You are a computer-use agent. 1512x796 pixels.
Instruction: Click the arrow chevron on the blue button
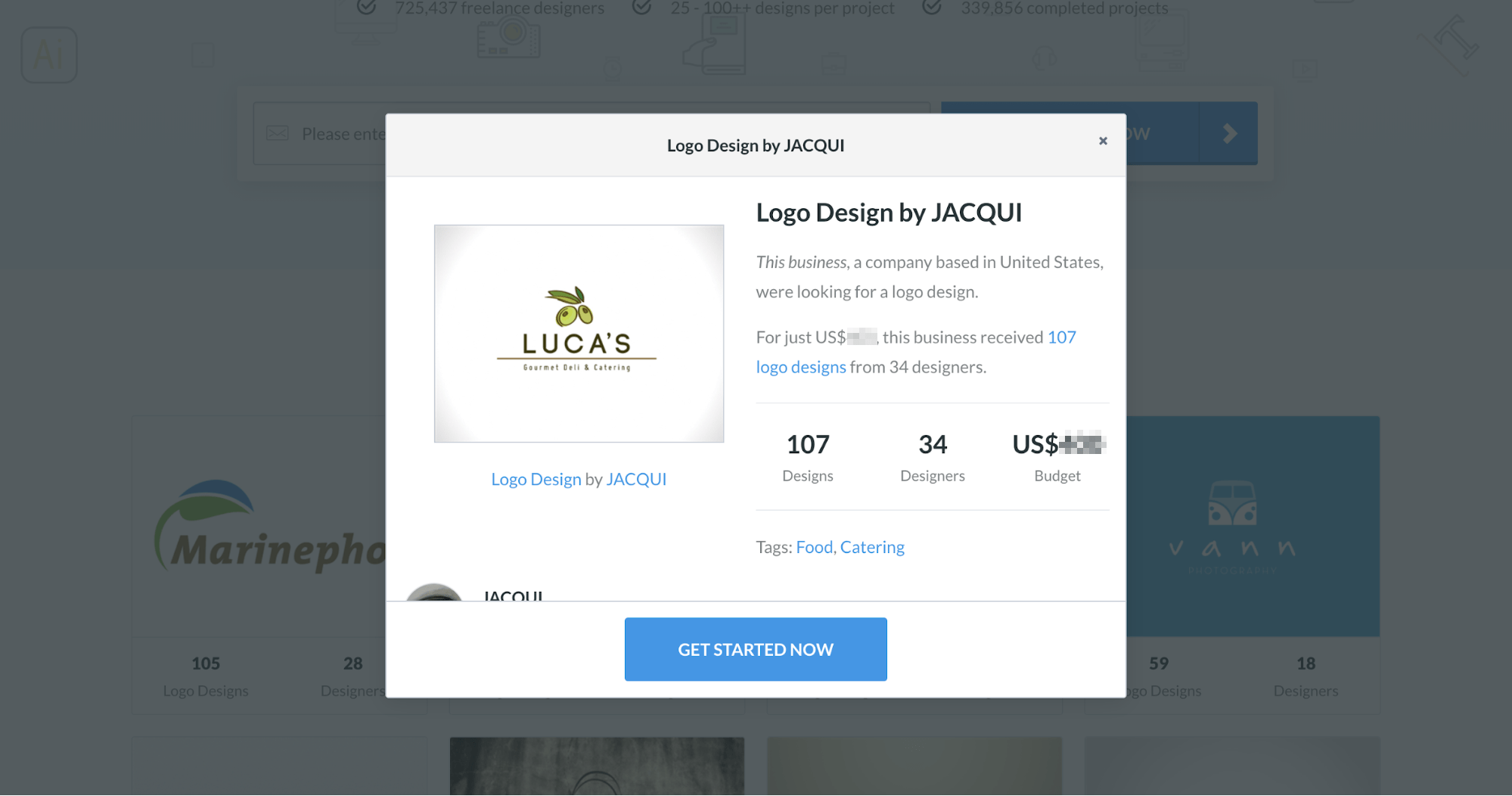(1229, 134)
